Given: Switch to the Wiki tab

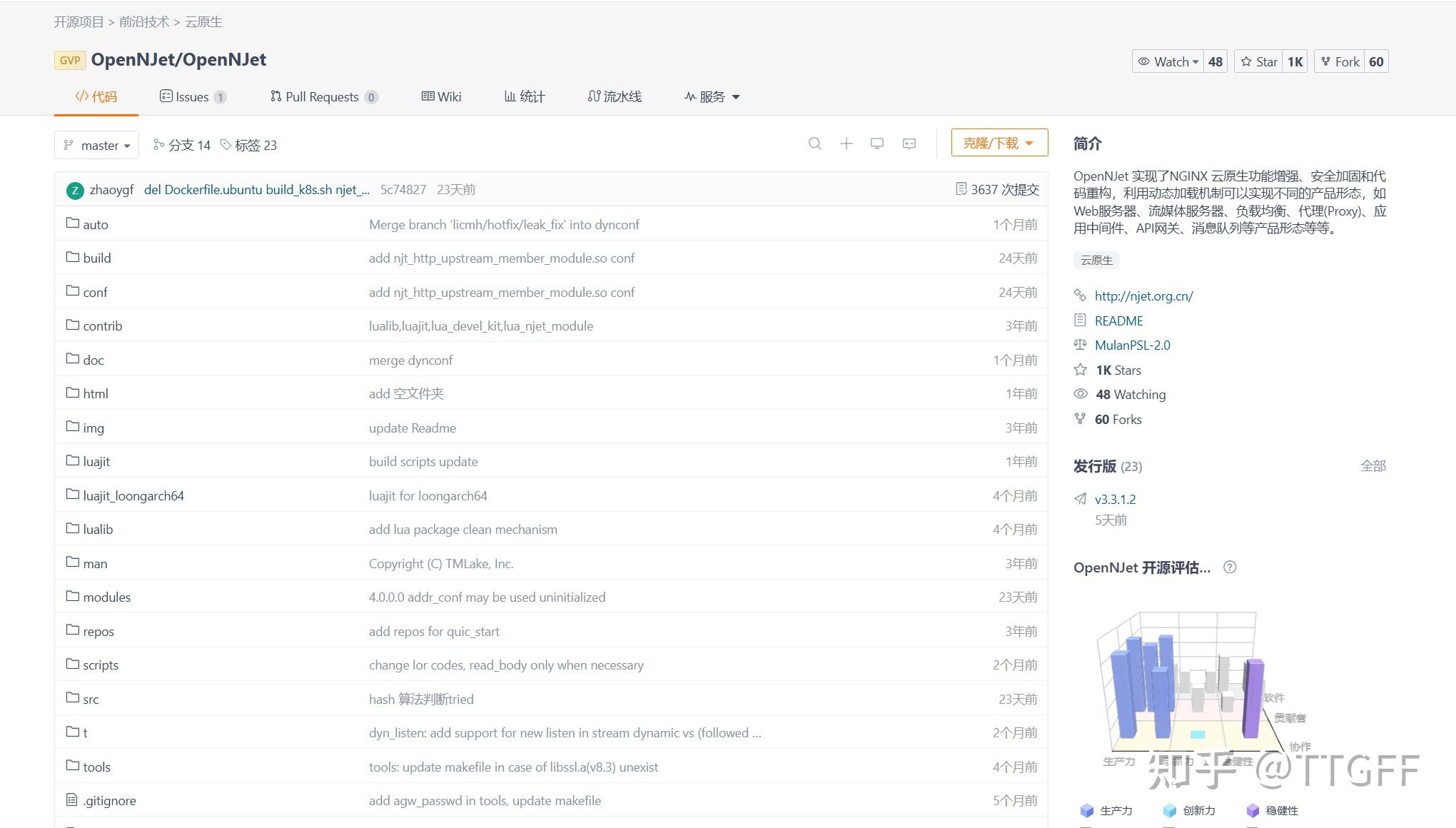Looking at the screenshot, I should 441,96.
